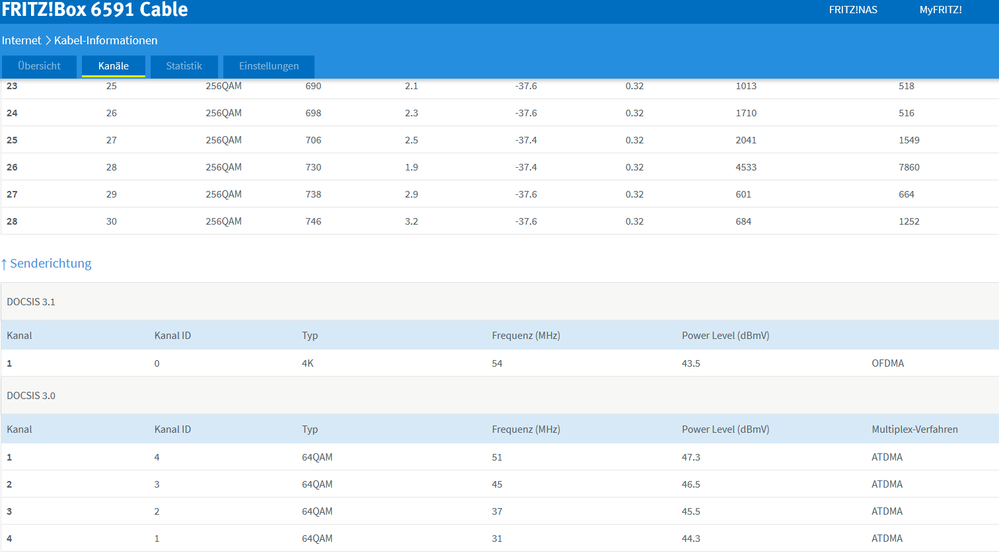Click the 45 MHz frequency cell
This screenshot has height=557, width=999.
click(x=497, y=484)
